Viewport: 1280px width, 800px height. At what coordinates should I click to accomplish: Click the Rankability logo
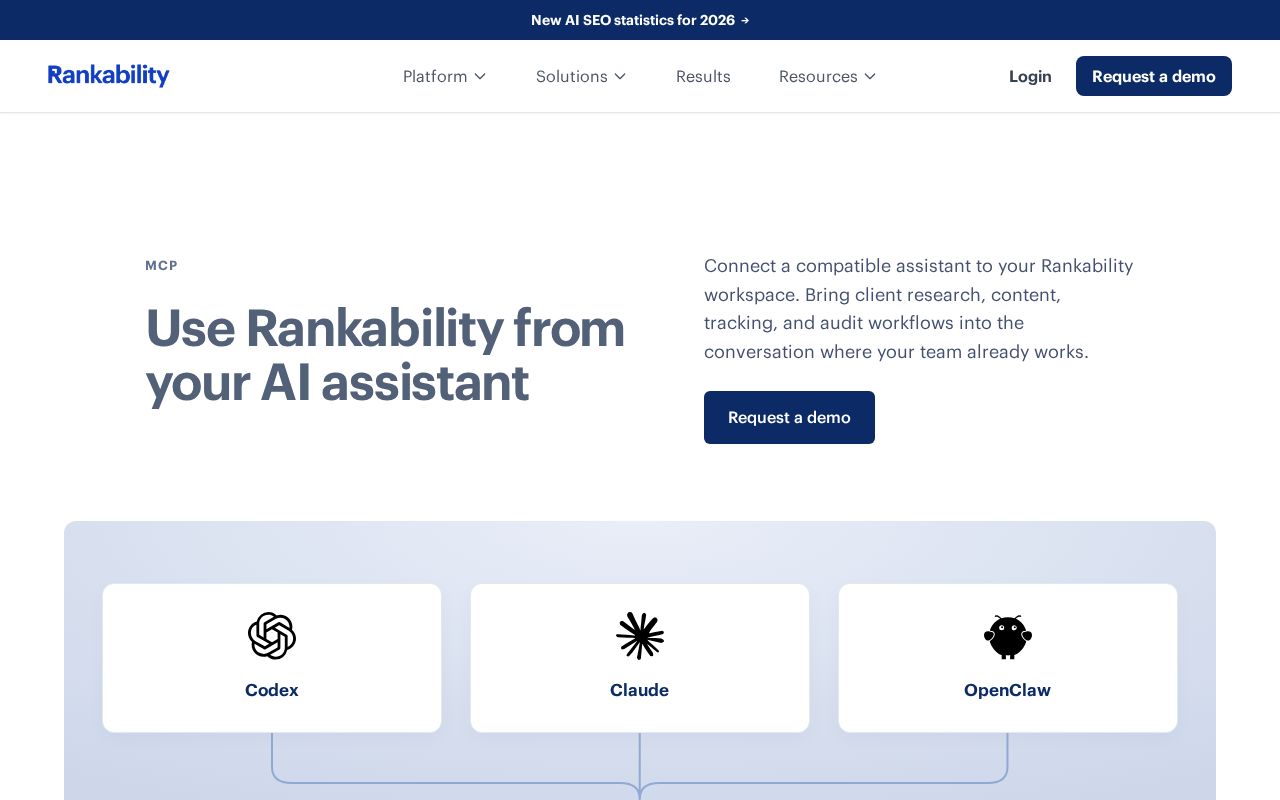(x=108, y=76)
